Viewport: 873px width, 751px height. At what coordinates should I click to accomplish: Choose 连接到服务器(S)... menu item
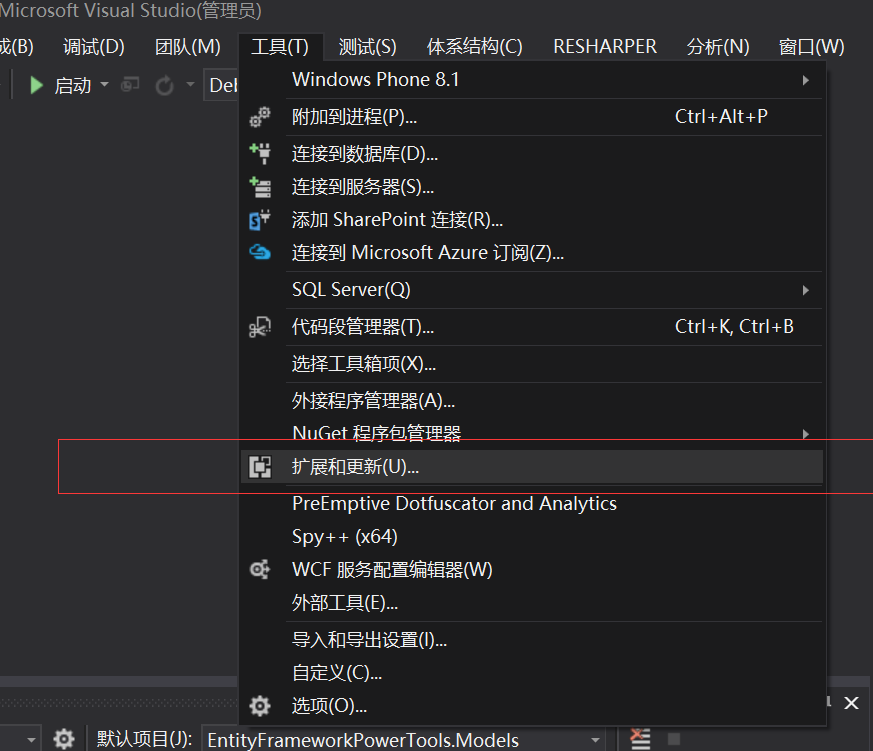point(532,187)
